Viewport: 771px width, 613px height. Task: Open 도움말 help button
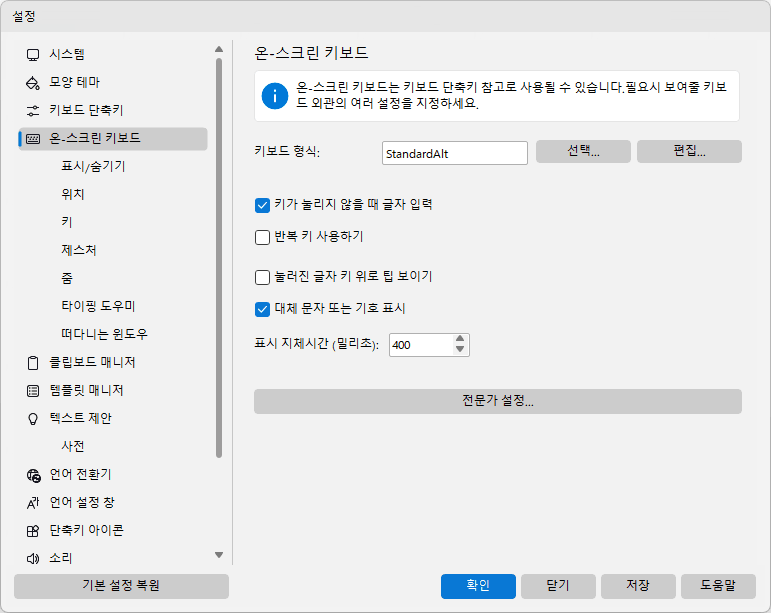point(718,586)
